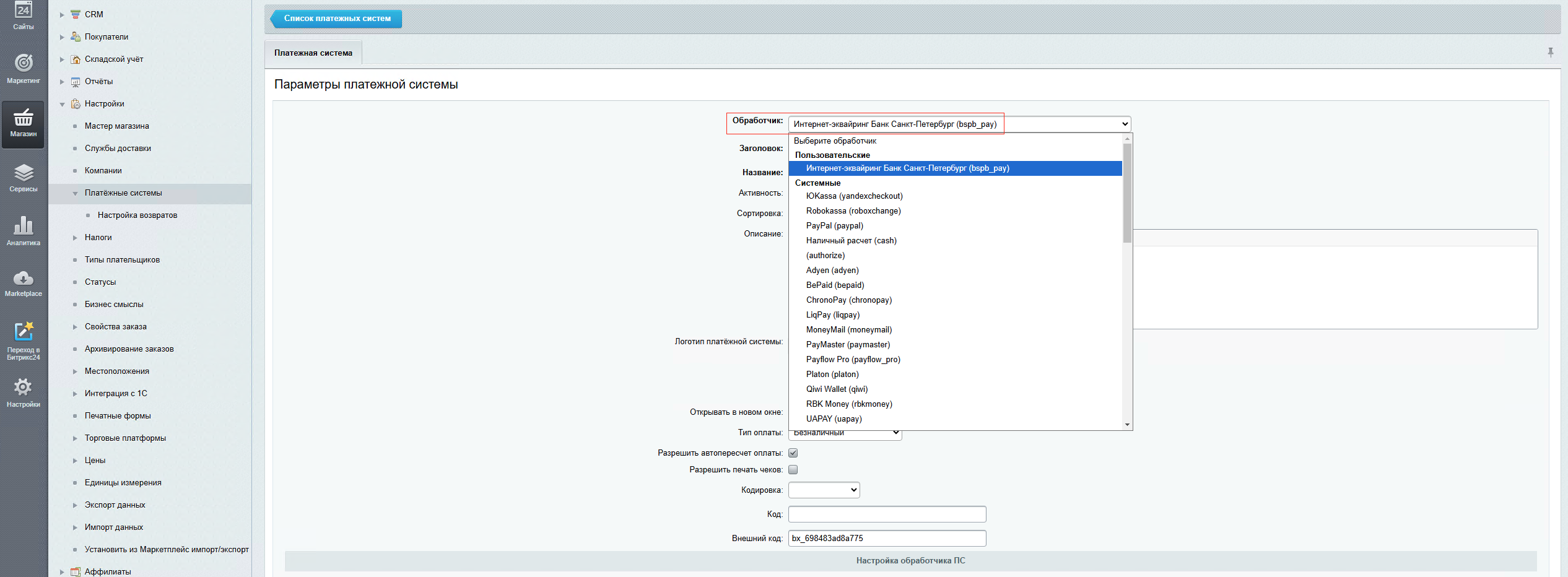Click the dropdown list scroll-down arrow

tap(1127, 425)
